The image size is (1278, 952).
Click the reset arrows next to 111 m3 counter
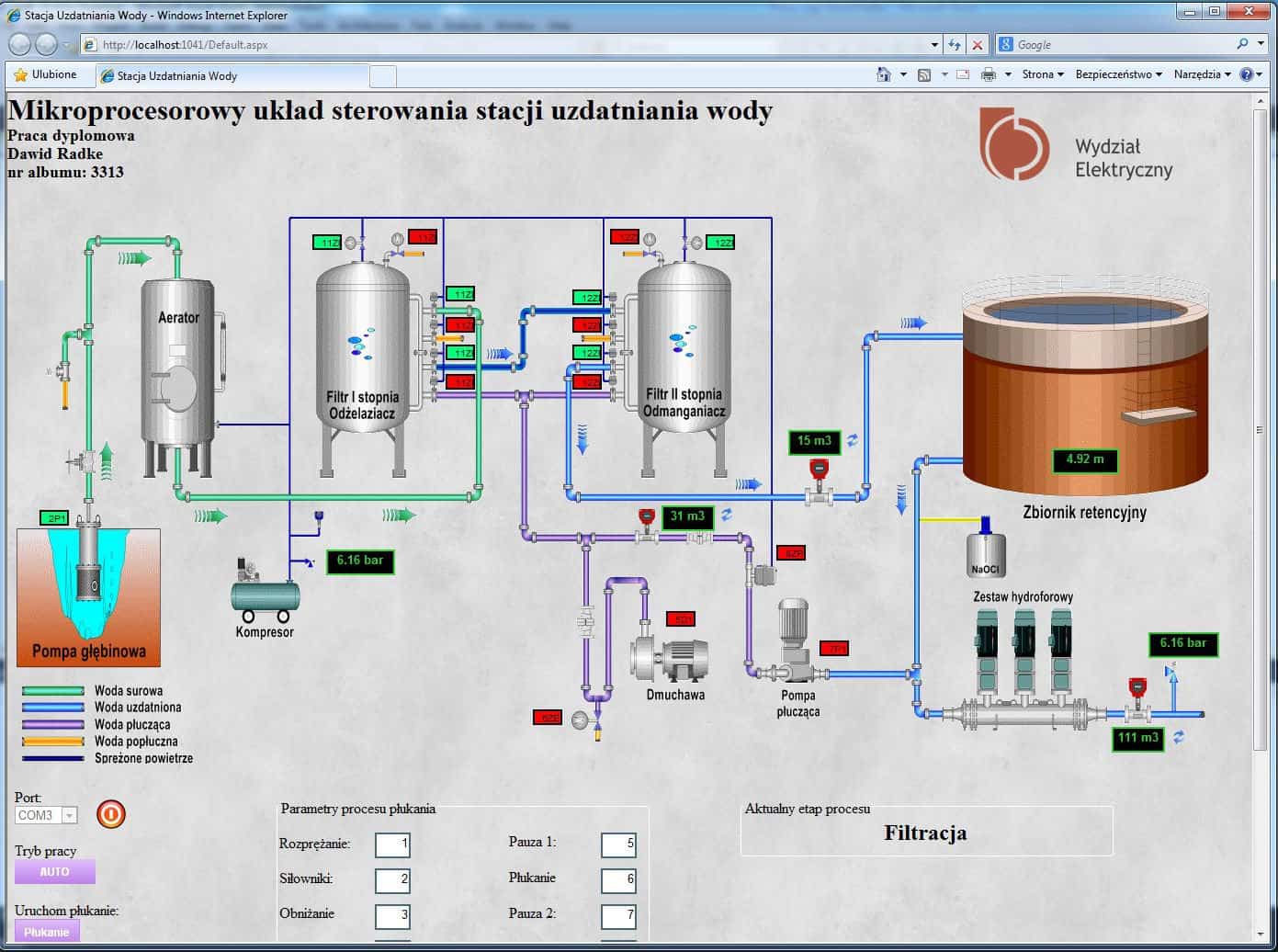coord(1178,737)
